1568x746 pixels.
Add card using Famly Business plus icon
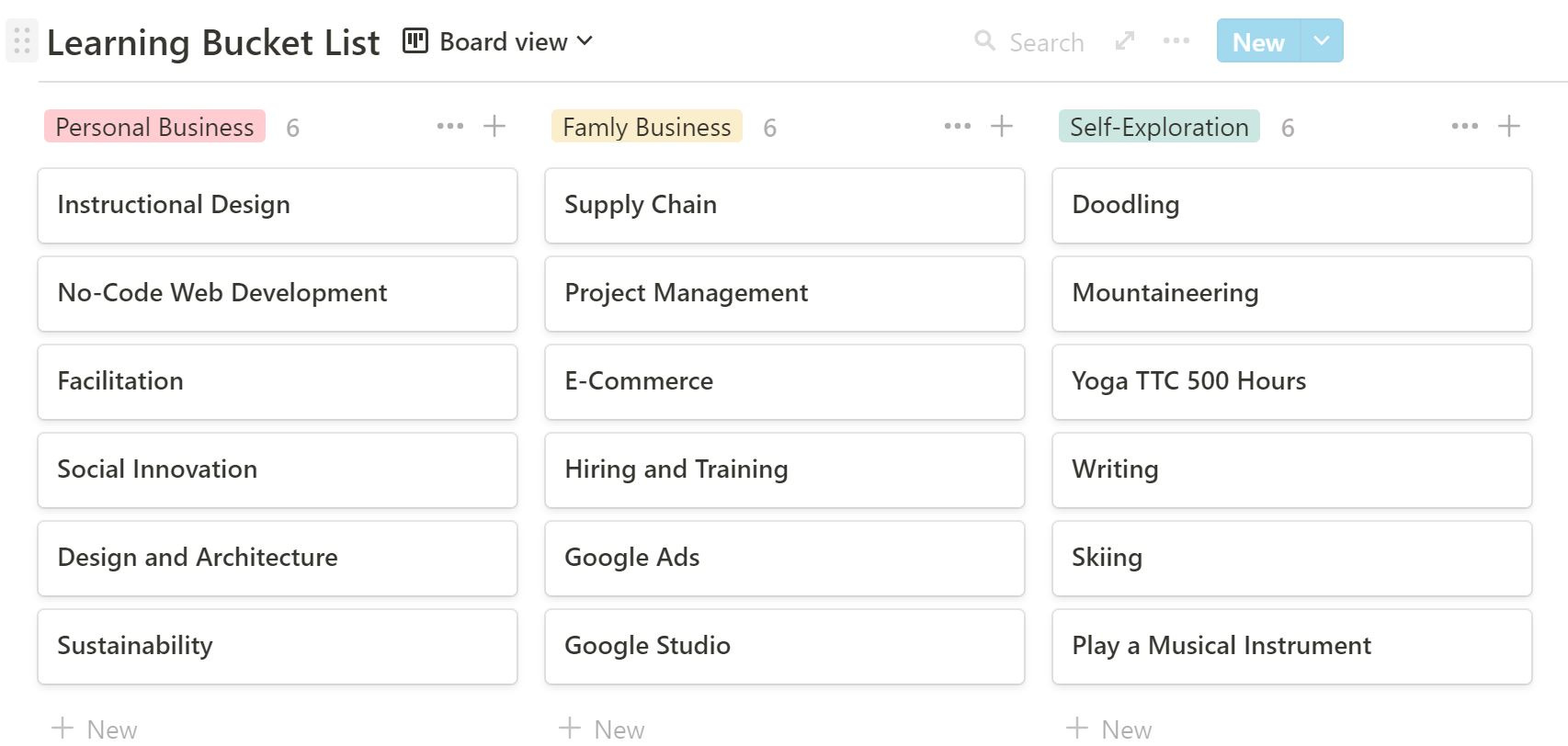(1002, 127)
